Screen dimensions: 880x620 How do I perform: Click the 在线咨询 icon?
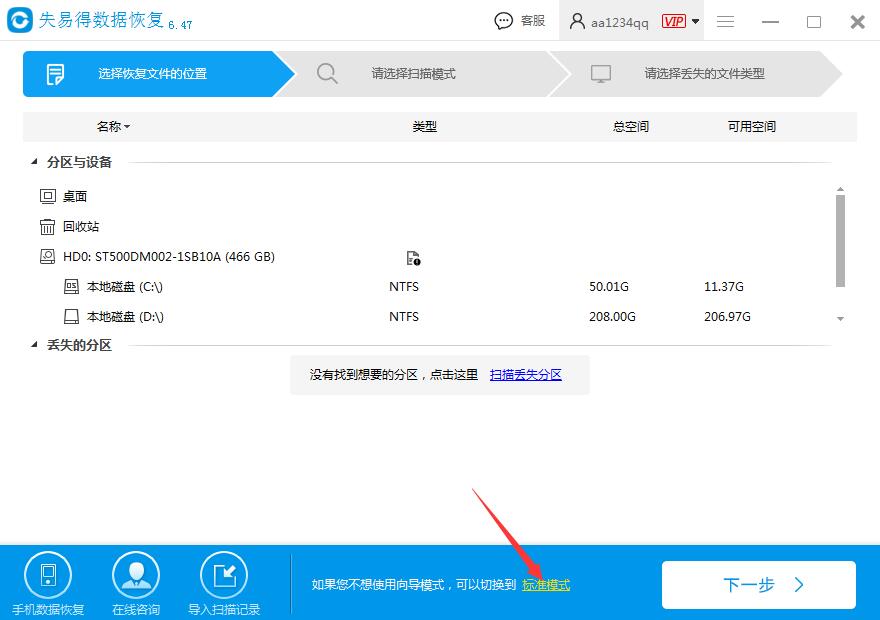tap(135, 573)
